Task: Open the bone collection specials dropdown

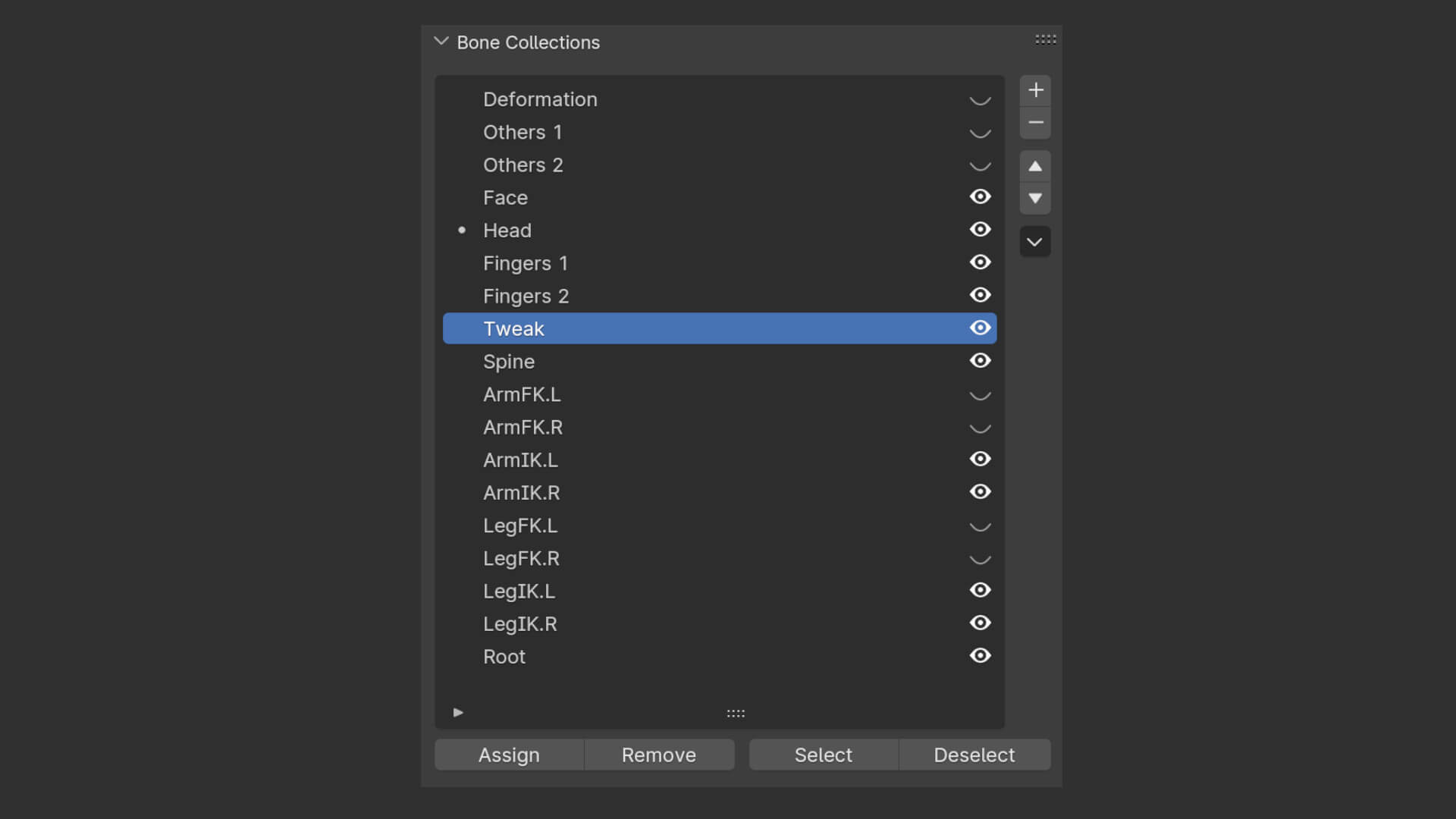Action: pos(1035,242)
